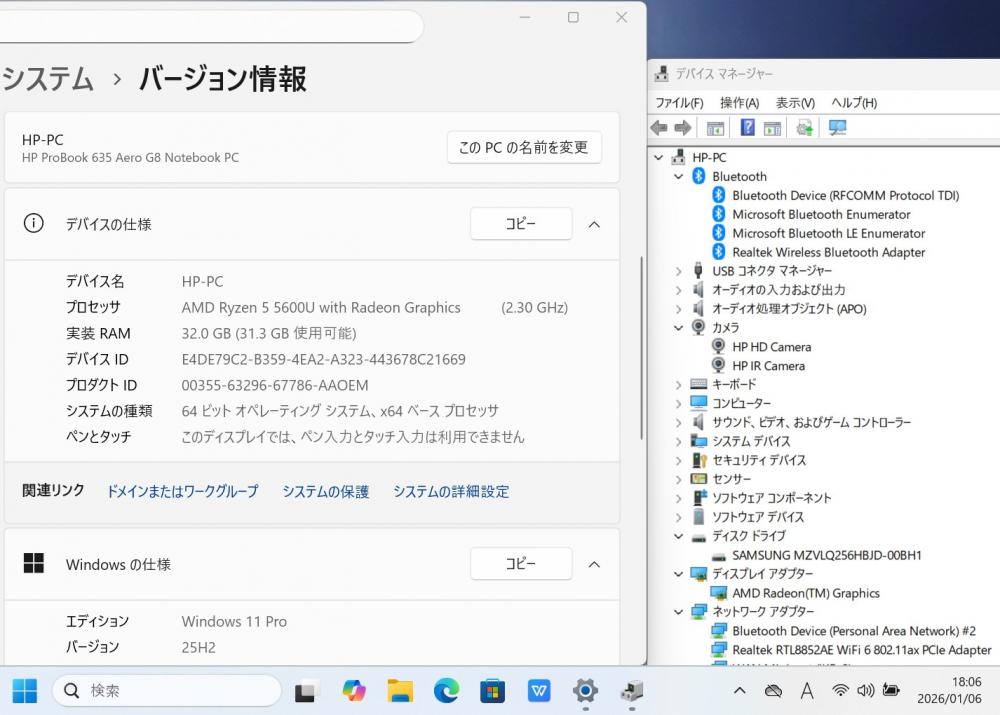Open Microsoft Store from the taskbar
This screenshot has height=715, width=1000.
point(492,690)
